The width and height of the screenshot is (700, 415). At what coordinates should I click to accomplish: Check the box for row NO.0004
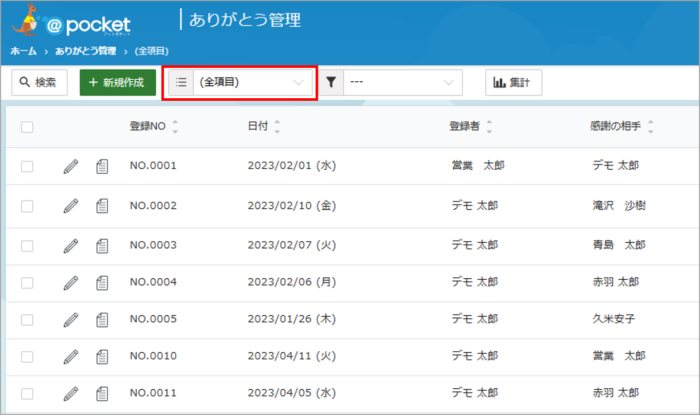[27, 283]
